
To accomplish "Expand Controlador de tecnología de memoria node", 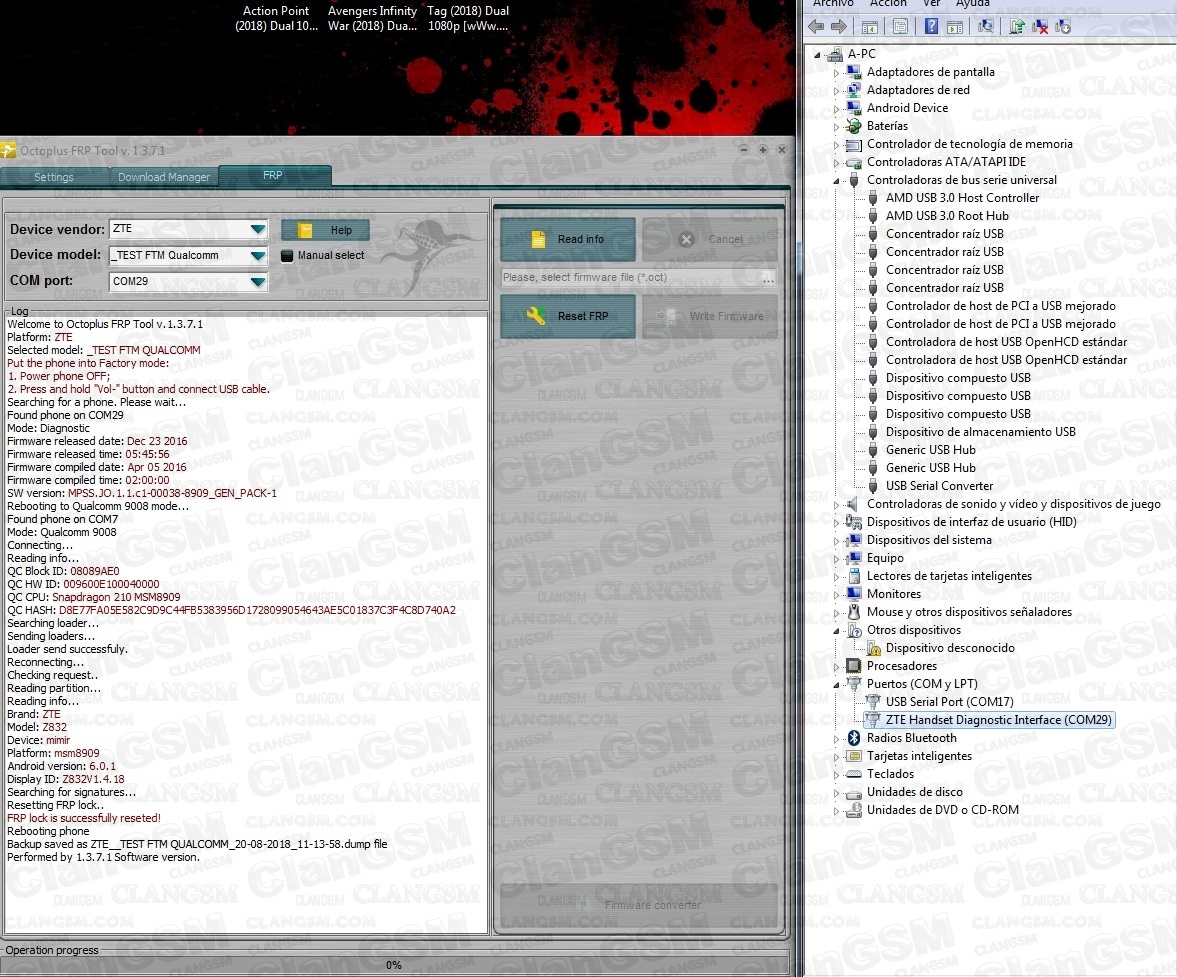I will [836, 145].
